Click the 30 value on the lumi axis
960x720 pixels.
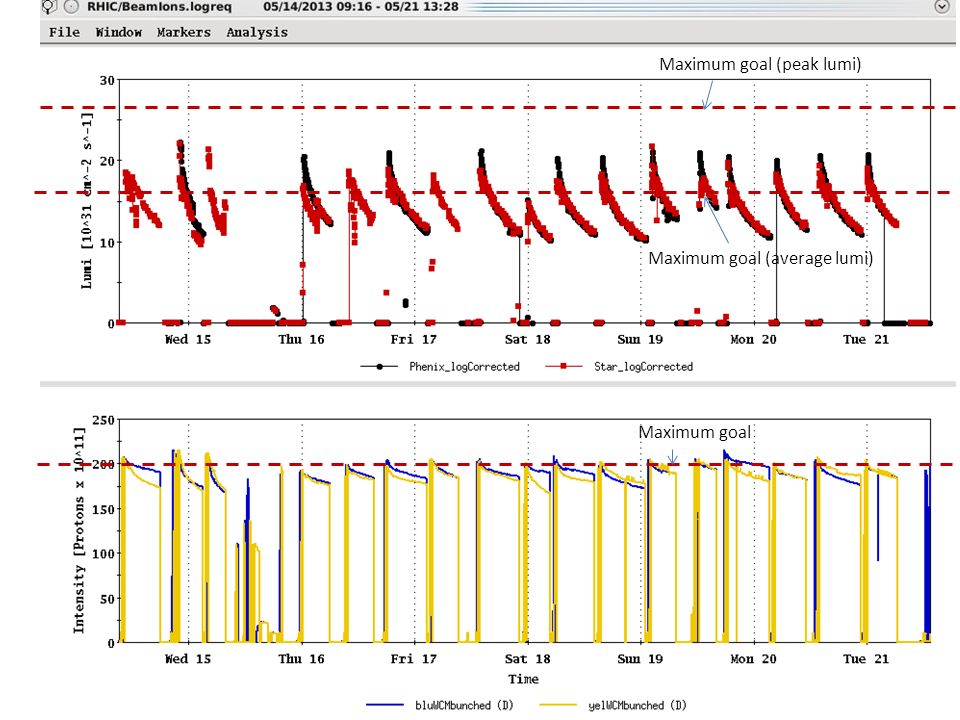107,80
